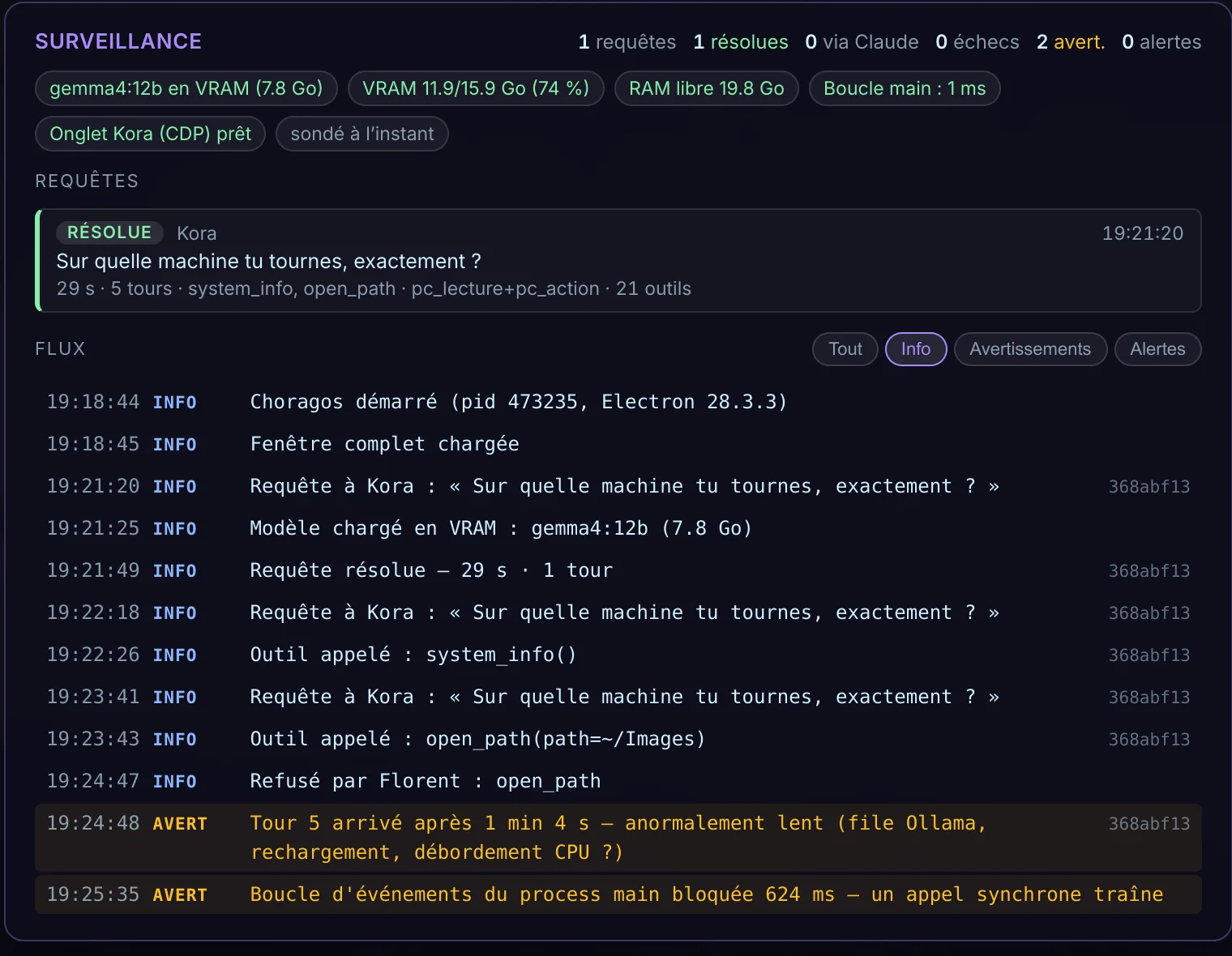Image resolution: width=1232 pixels, height=956 pixels.
Task: Click the request details line with 21 outils
Action: (374, 288)
